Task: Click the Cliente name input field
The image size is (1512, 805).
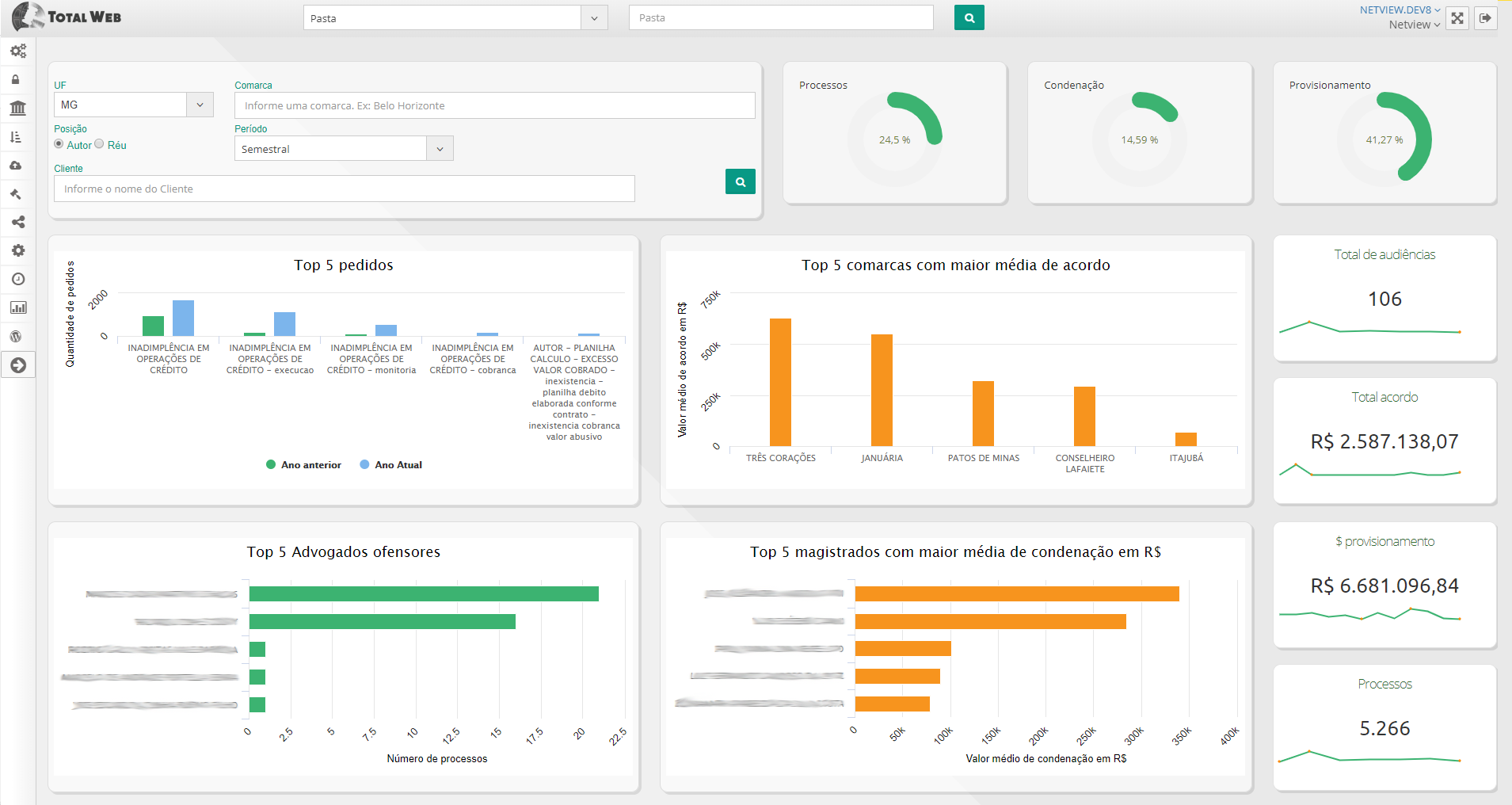Action: tap(345, 189)
